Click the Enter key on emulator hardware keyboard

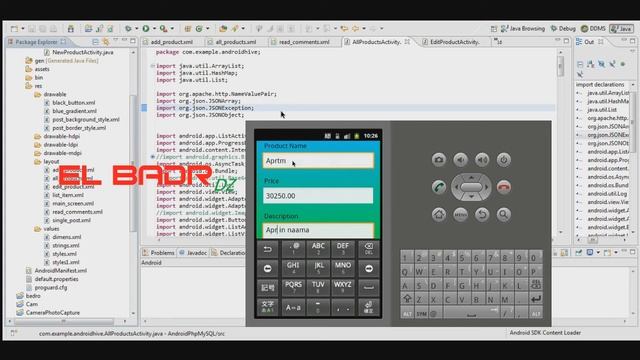click(x=536, y=299)
